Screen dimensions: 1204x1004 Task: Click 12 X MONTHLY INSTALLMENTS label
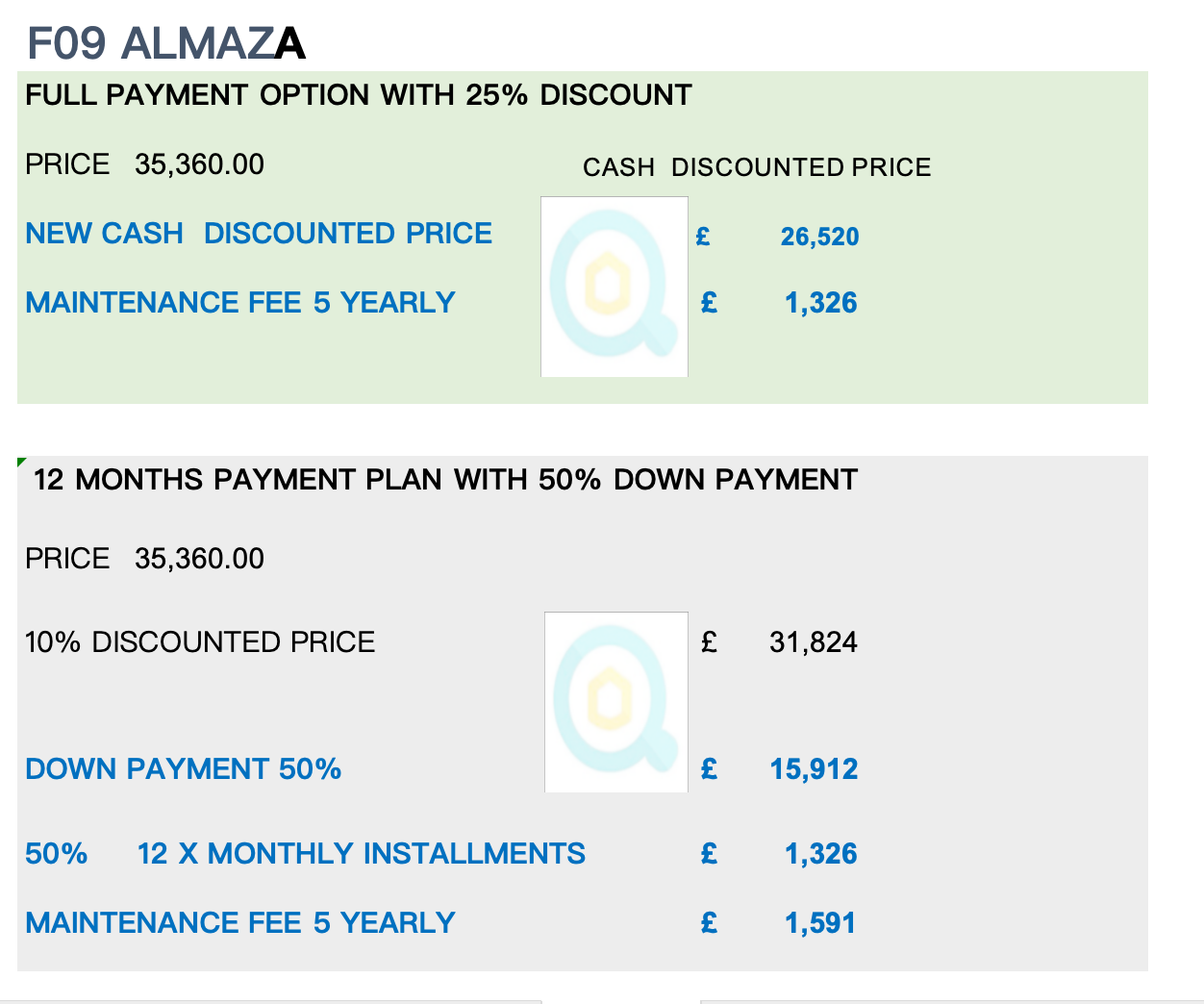[361, 854]
